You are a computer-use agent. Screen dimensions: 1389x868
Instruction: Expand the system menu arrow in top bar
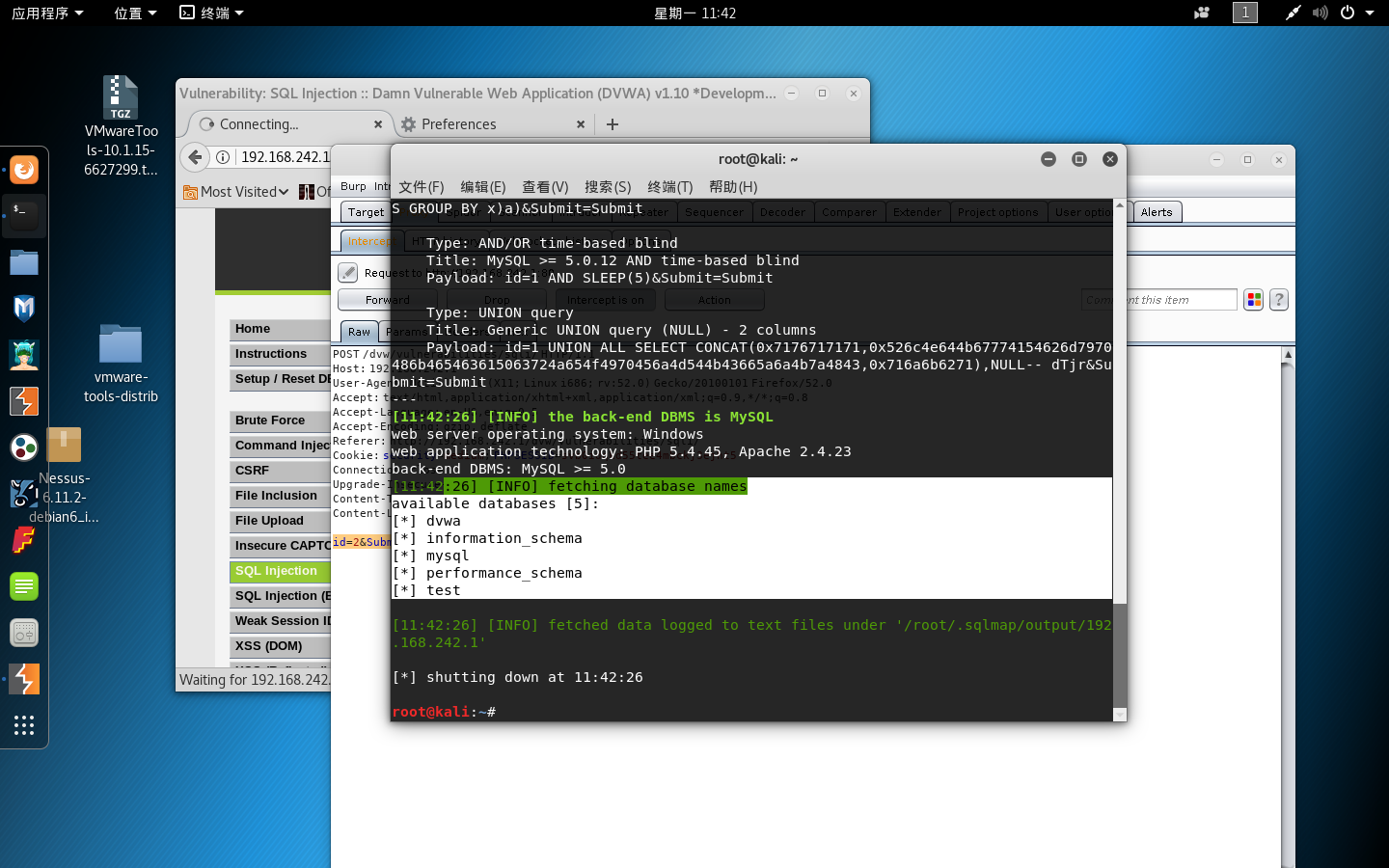(x=1370, y=13)
